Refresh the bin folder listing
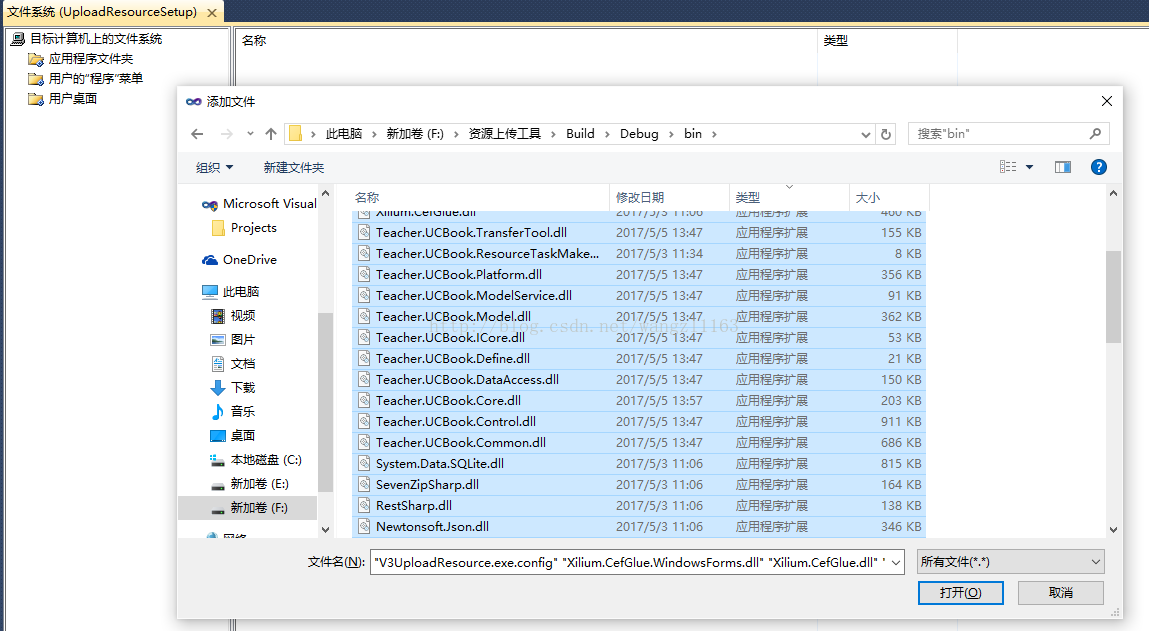Viewport: 1149px width, 631px height. (x=886, y=134)
